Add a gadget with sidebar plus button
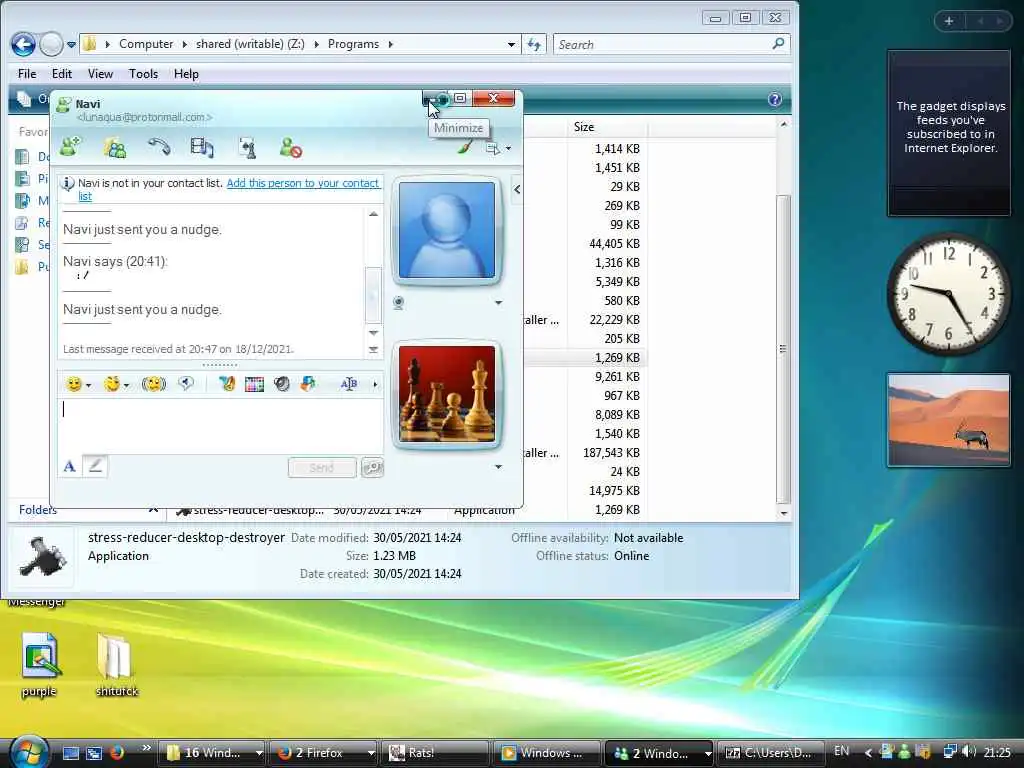 coord(949,21)
